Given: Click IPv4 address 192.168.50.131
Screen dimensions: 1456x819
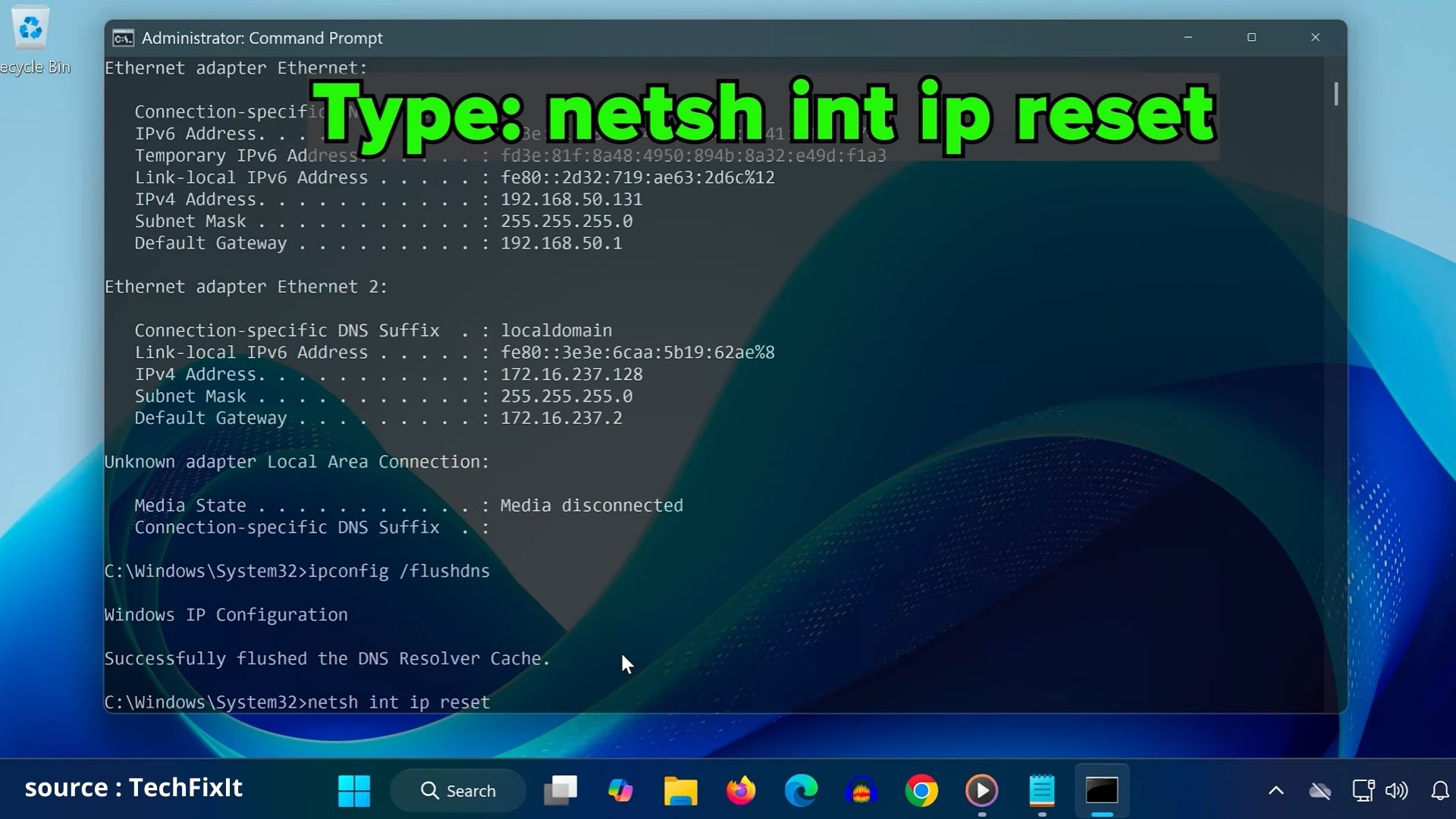Looking at the screenshot, I should [572, 199].
